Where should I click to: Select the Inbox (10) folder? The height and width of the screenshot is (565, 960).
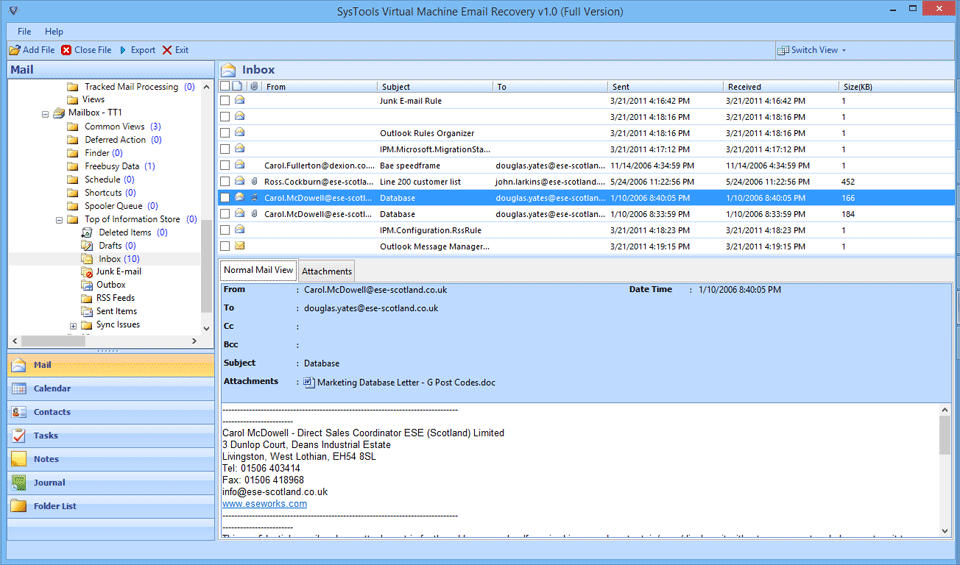tap(119, 259)
